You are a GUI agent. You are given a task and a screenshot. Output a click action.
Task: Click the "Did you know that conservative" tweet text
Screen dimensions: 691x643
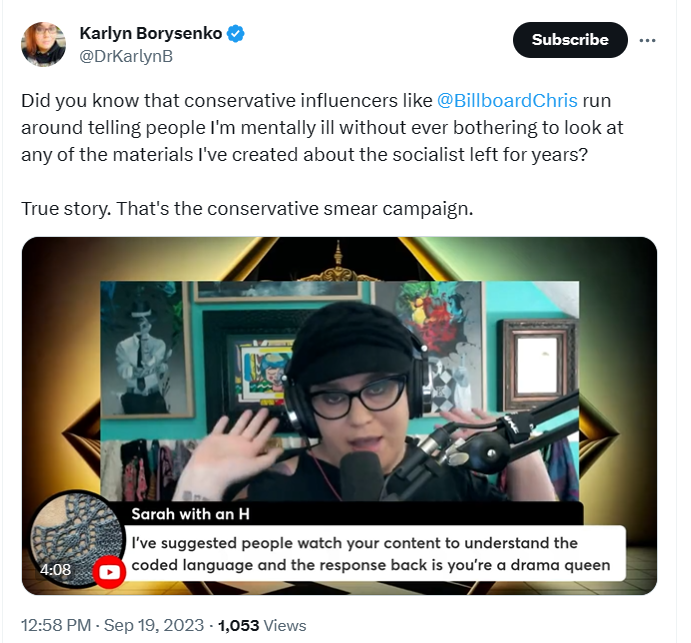(322, 128)
